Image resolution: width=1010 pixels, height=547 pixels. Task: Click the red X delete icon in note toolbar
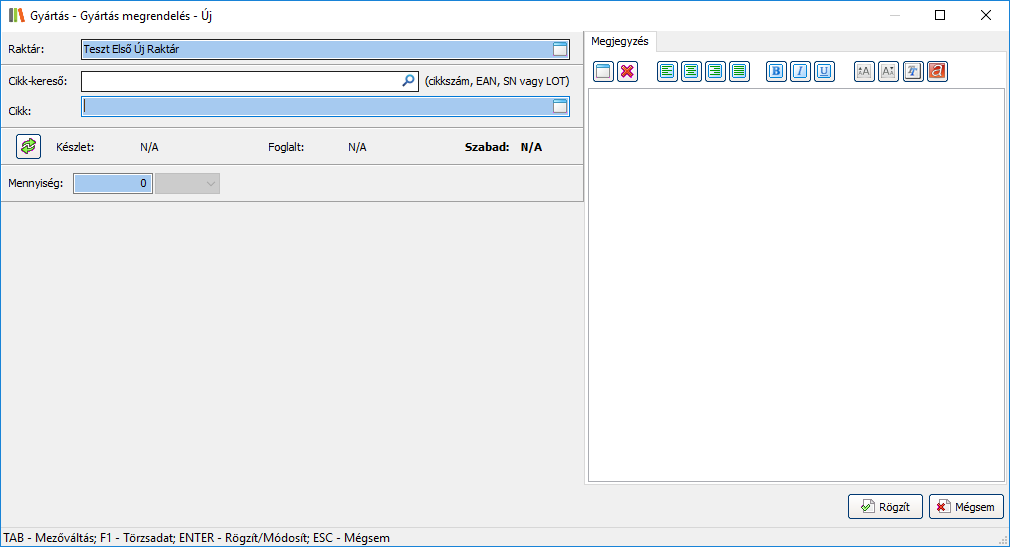(627, 71)
